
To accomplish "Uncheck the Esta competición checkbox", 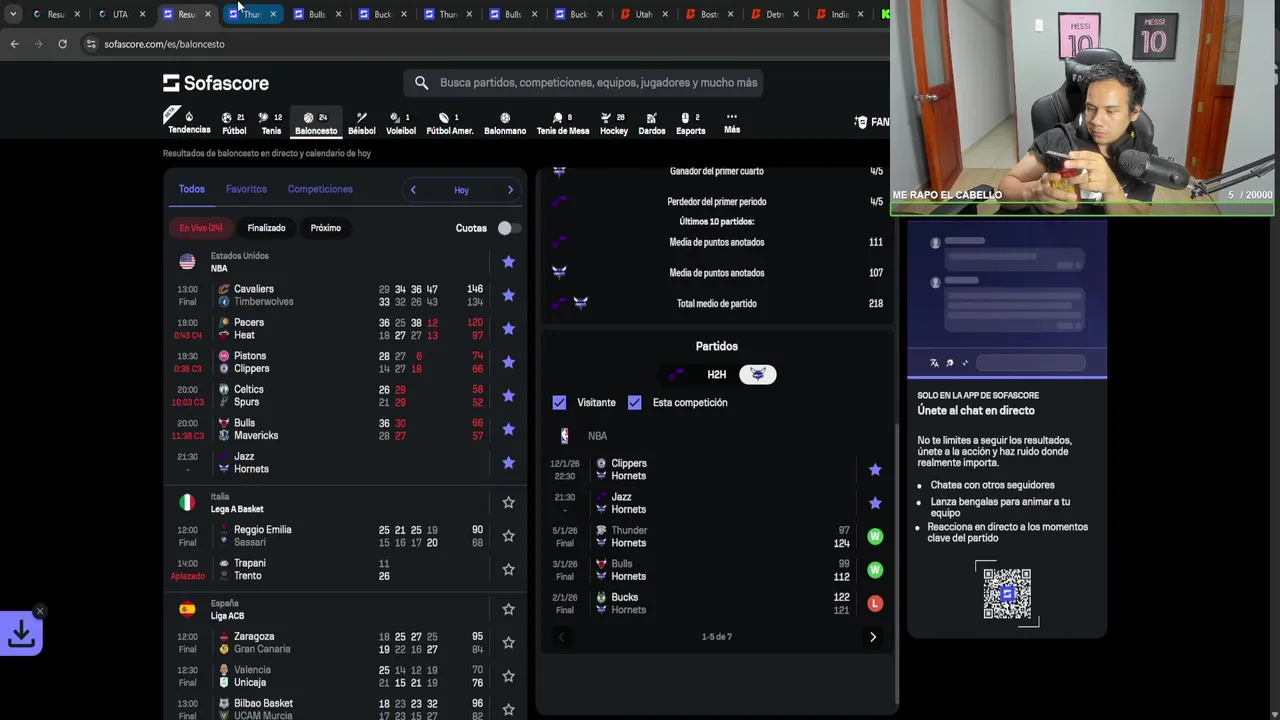I will point(634,402).
